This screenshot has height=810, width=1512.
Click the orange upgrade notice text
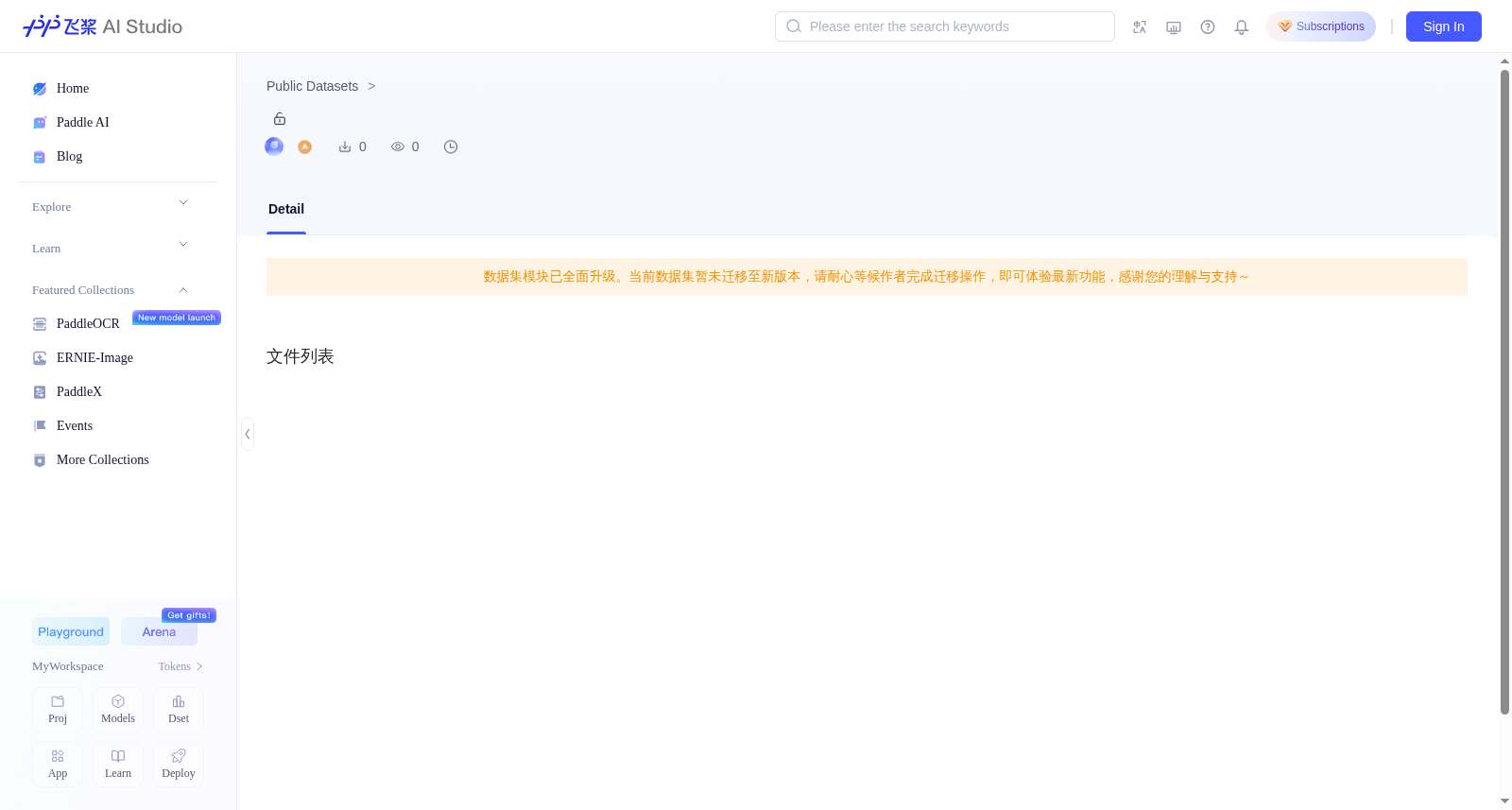pos(867,277)
